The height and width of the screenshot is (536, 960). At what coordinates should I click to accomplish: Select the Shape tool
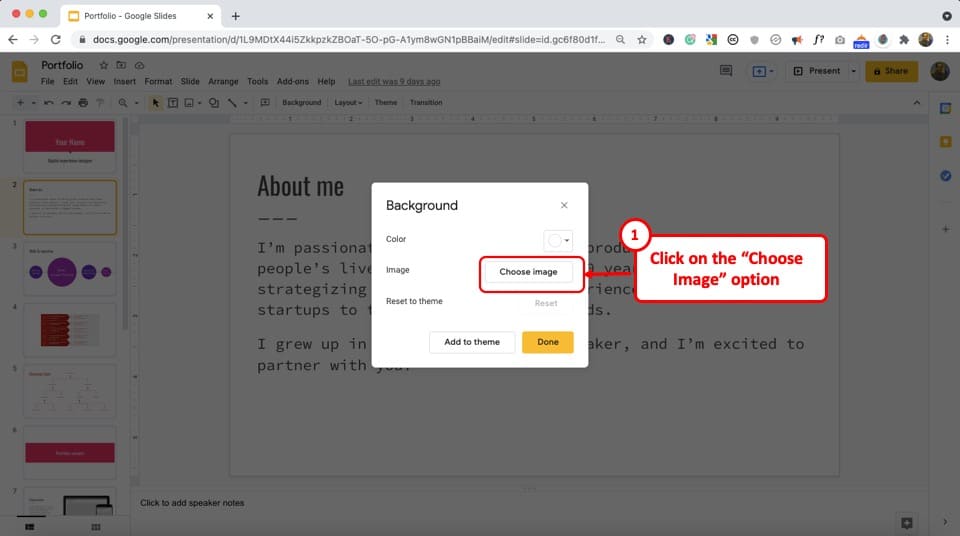214,103
